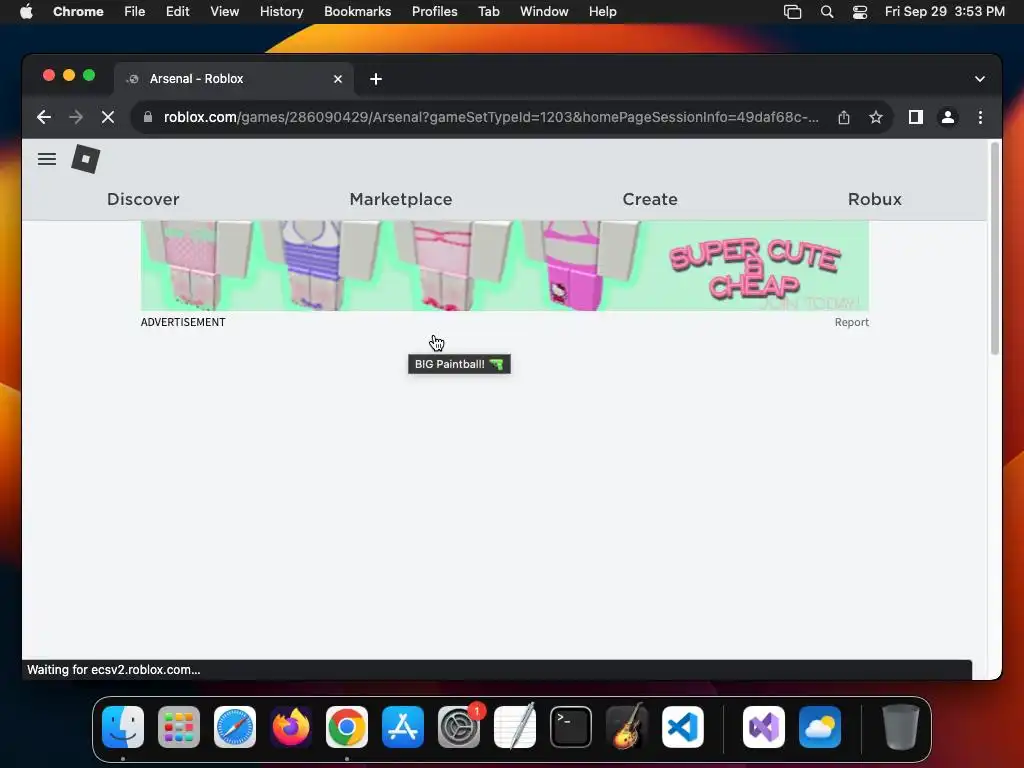The width and height of the screenshot is (1024, 768).
Task: Open the Marketplace page link
Action: click(x=401, y=199)
